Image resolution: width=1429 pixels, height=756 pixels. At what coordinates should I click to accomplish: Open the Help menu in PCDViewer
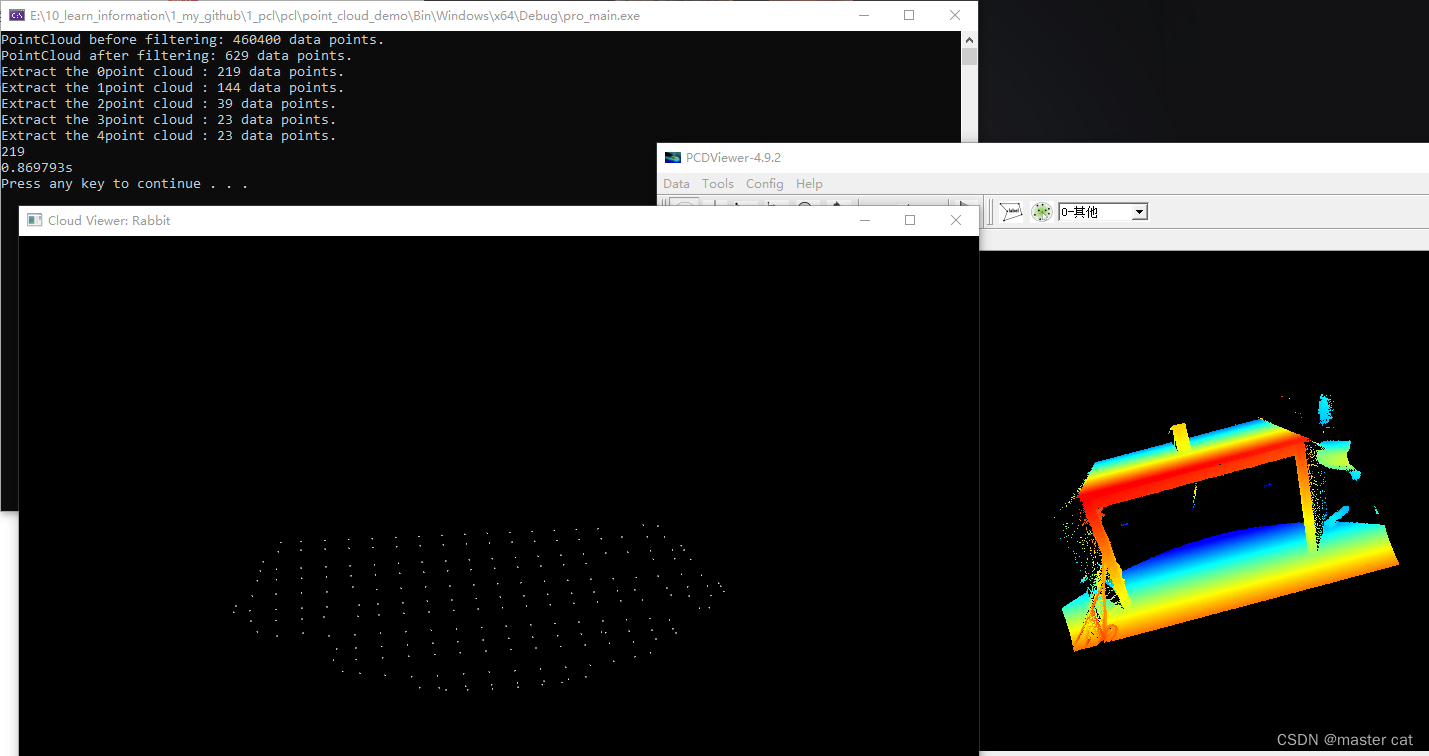click(x=809, y=183)
